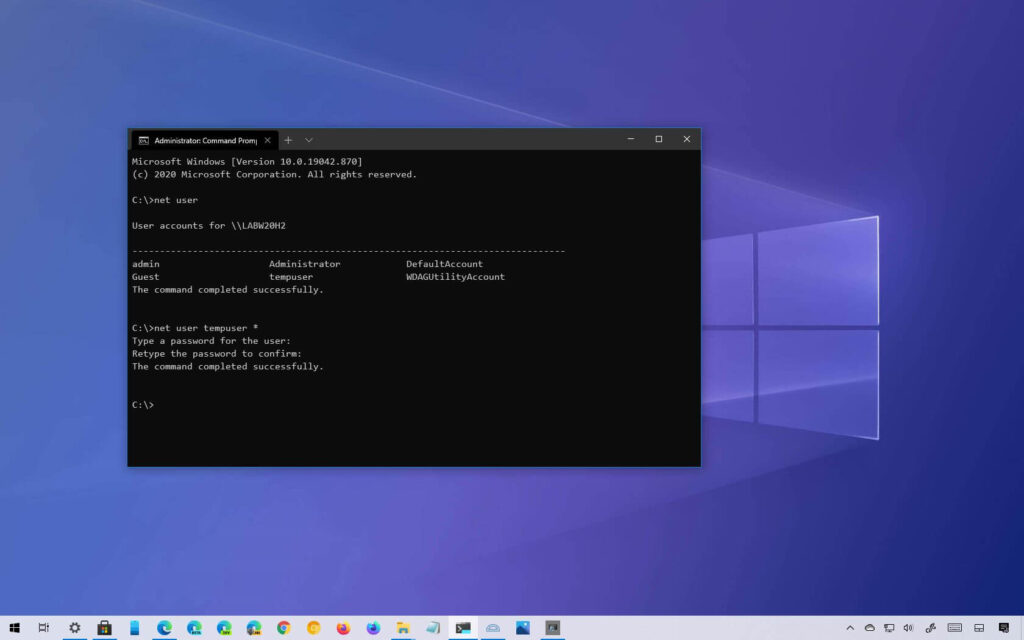Screen dimensions: 1024x640
Task: Open the Windows Start menu
Action: (14, 628)
